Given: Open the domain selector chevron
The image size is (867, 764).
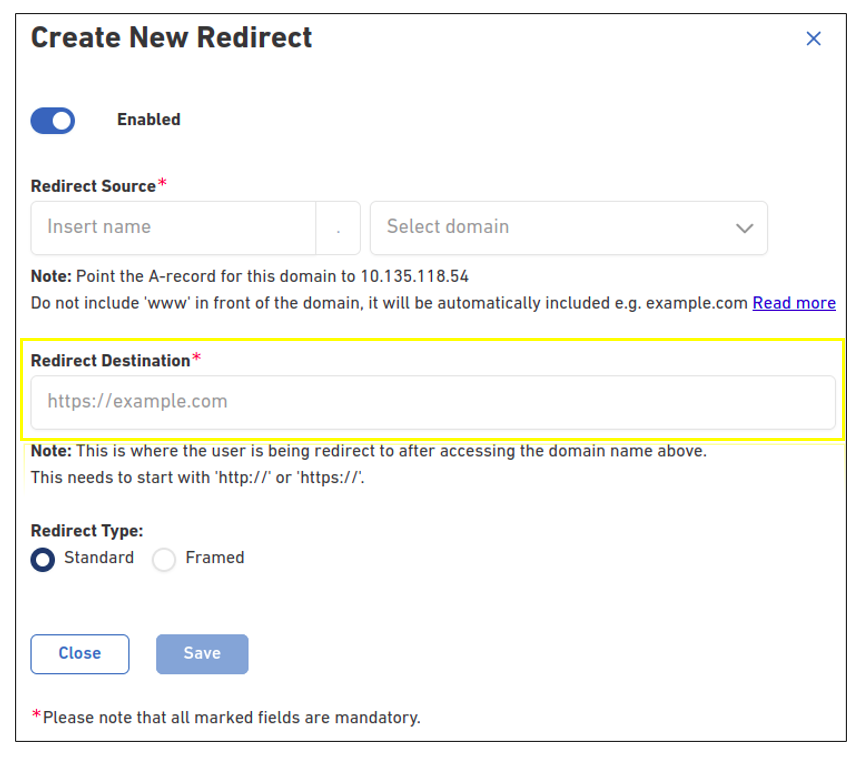Looking at the screenshot, I should coord(743,228).
